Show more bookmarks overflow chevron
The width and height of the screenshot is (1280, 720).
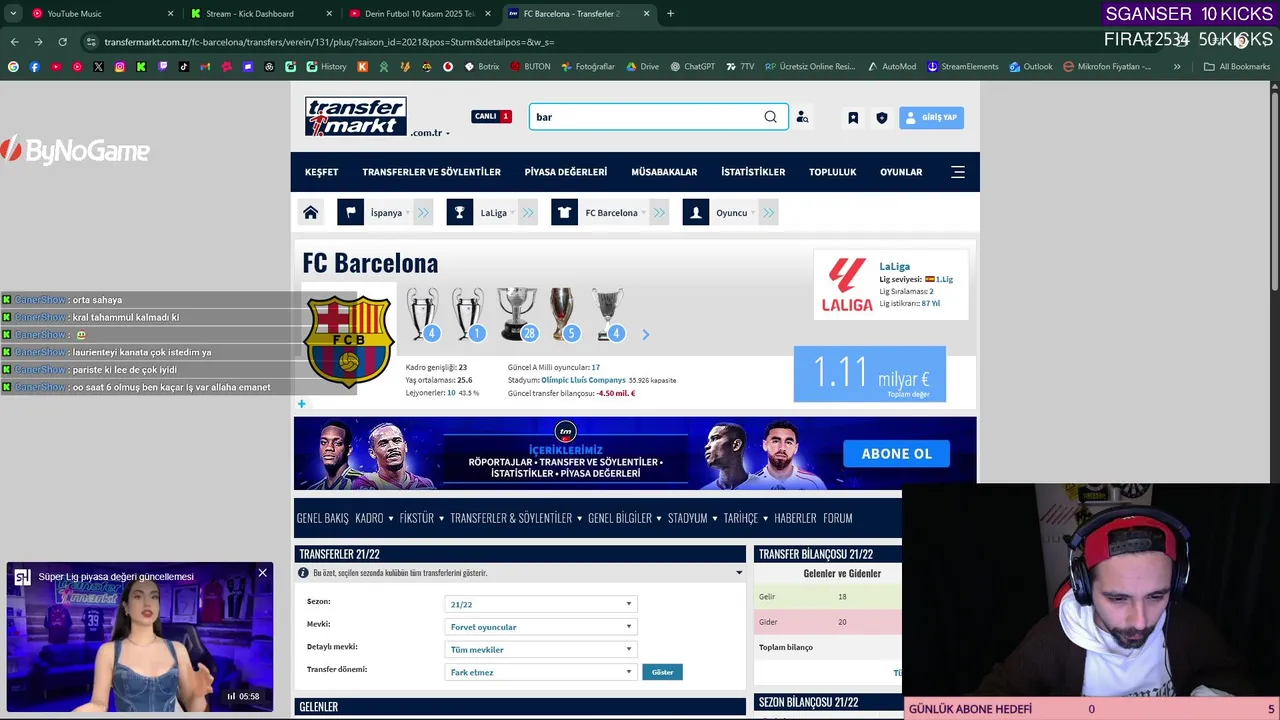click(x=1177, y=67)
